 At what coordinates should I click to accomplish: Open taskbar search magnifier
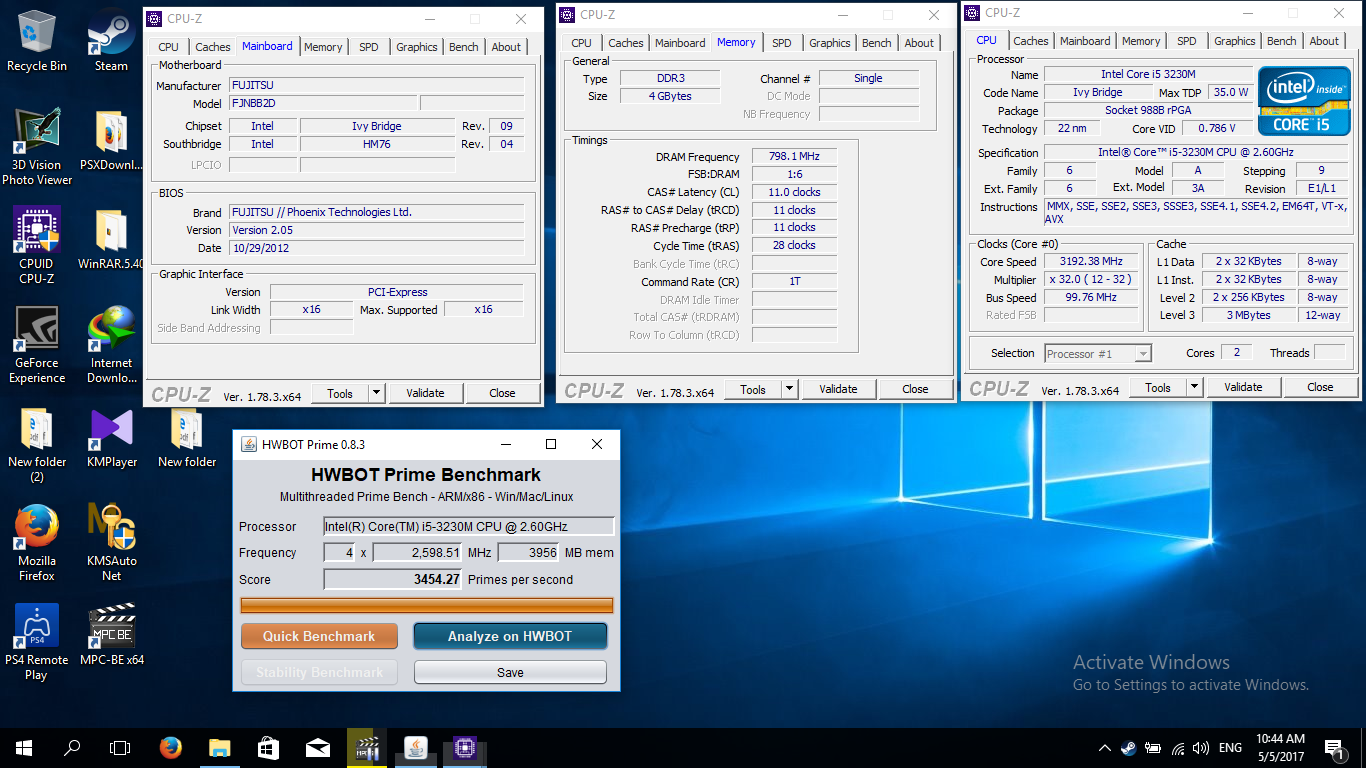[72, 748]
